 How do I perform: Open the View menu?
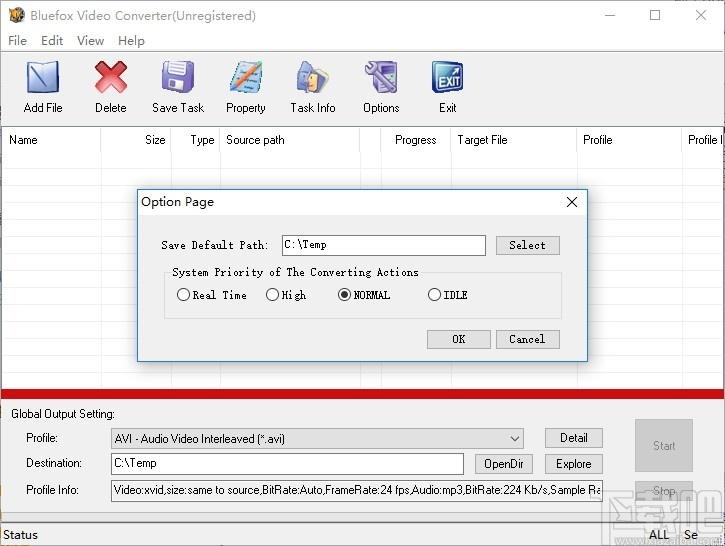pyautogui.click(x=90, y=41)
